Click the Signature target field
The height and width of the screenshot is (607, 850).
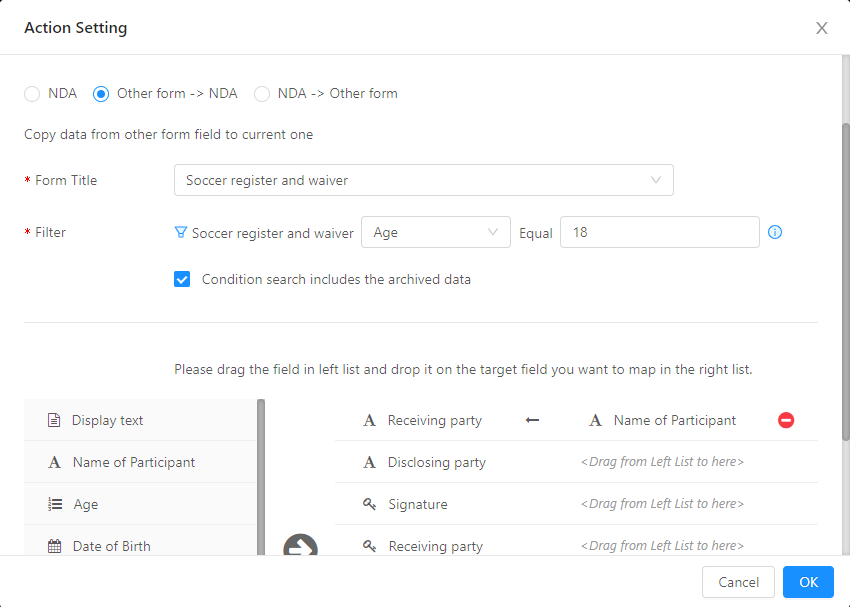click(x=417, y=504)
